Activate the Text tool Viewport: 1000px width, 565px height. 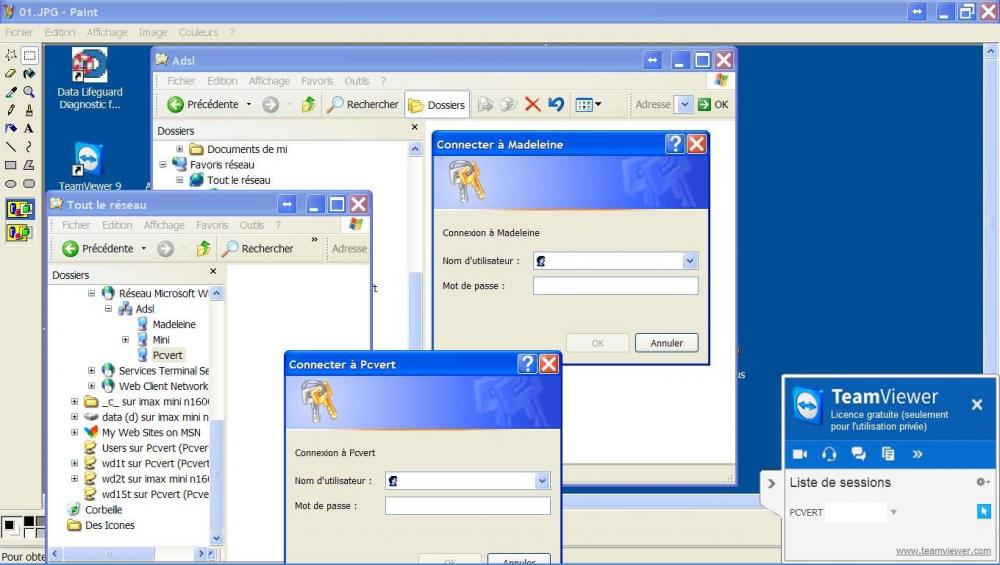click(29, 128)
